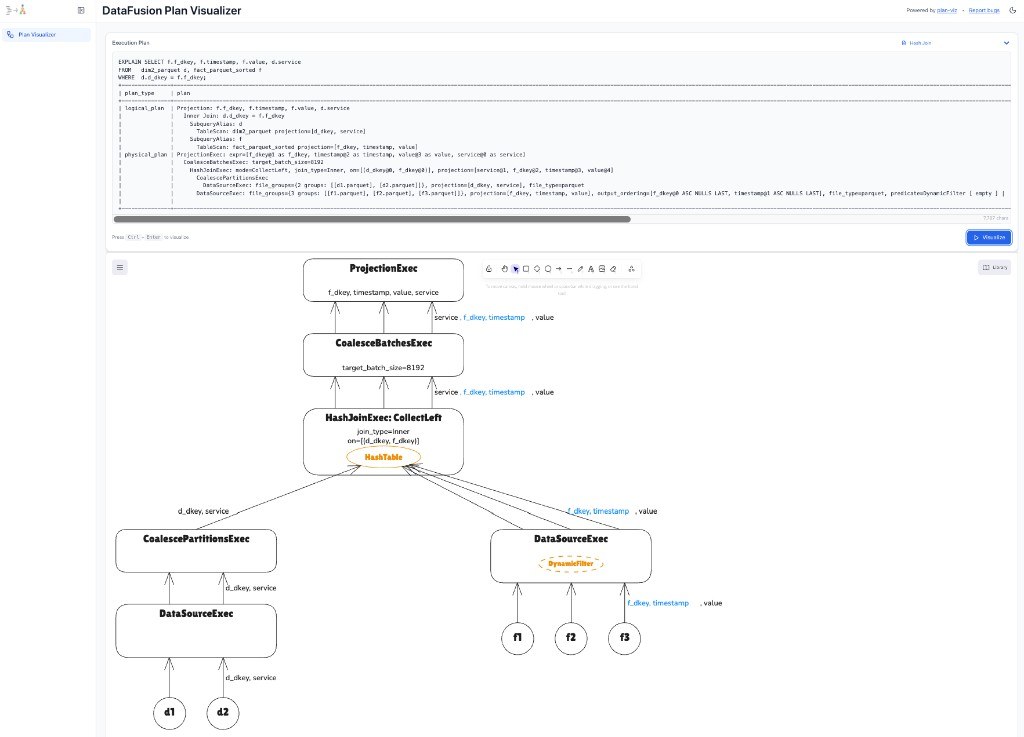Click inside the execution plan text area
Screen dimensions: 1024x737
[x=562, y=133]
